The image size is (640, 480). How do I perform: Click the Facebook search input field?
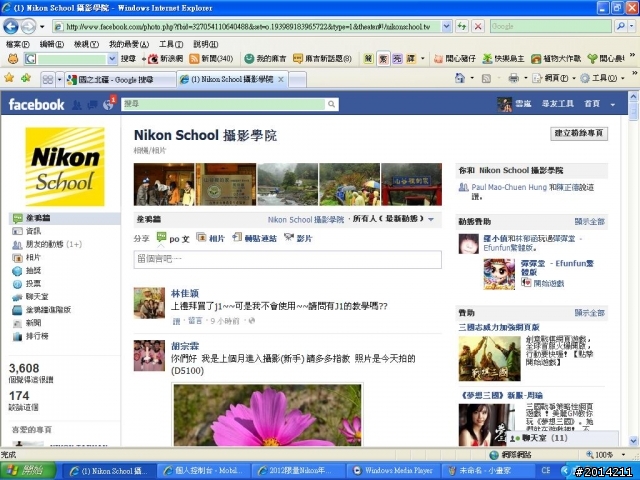pos(224,104)
